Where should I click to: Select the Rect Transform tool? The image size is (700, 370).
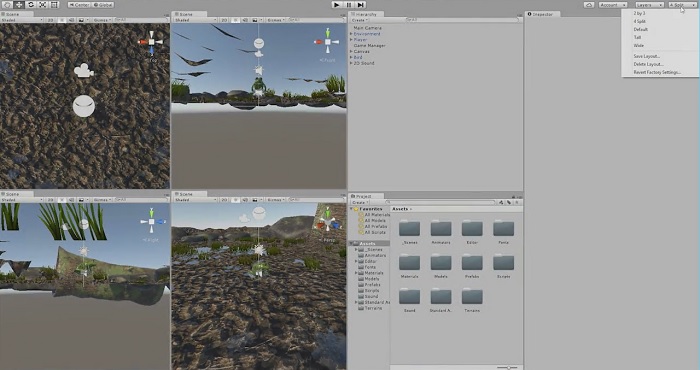click(54, 4)
